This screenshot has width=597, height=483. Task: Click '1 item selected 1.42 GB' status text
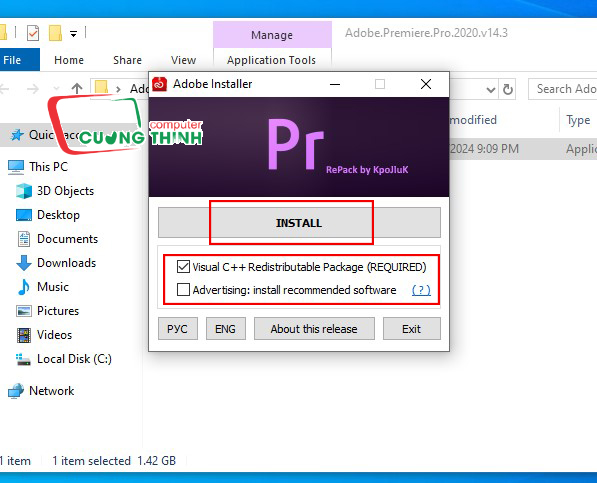pyautogui.click(x=114, y=461)
